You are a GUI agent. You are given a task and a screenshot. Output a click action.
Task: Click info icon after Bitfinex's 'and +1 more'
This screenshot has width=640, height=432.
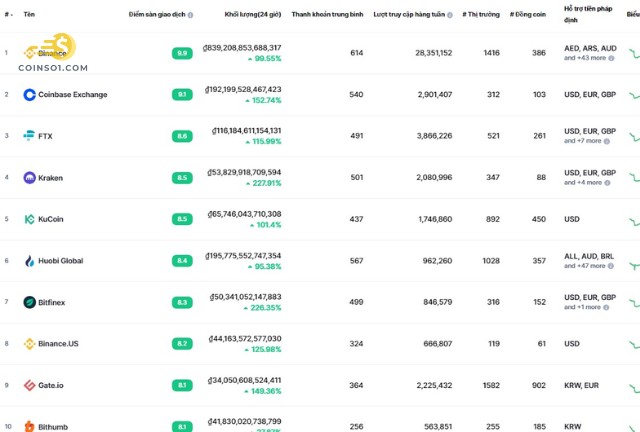click(606, 307)
